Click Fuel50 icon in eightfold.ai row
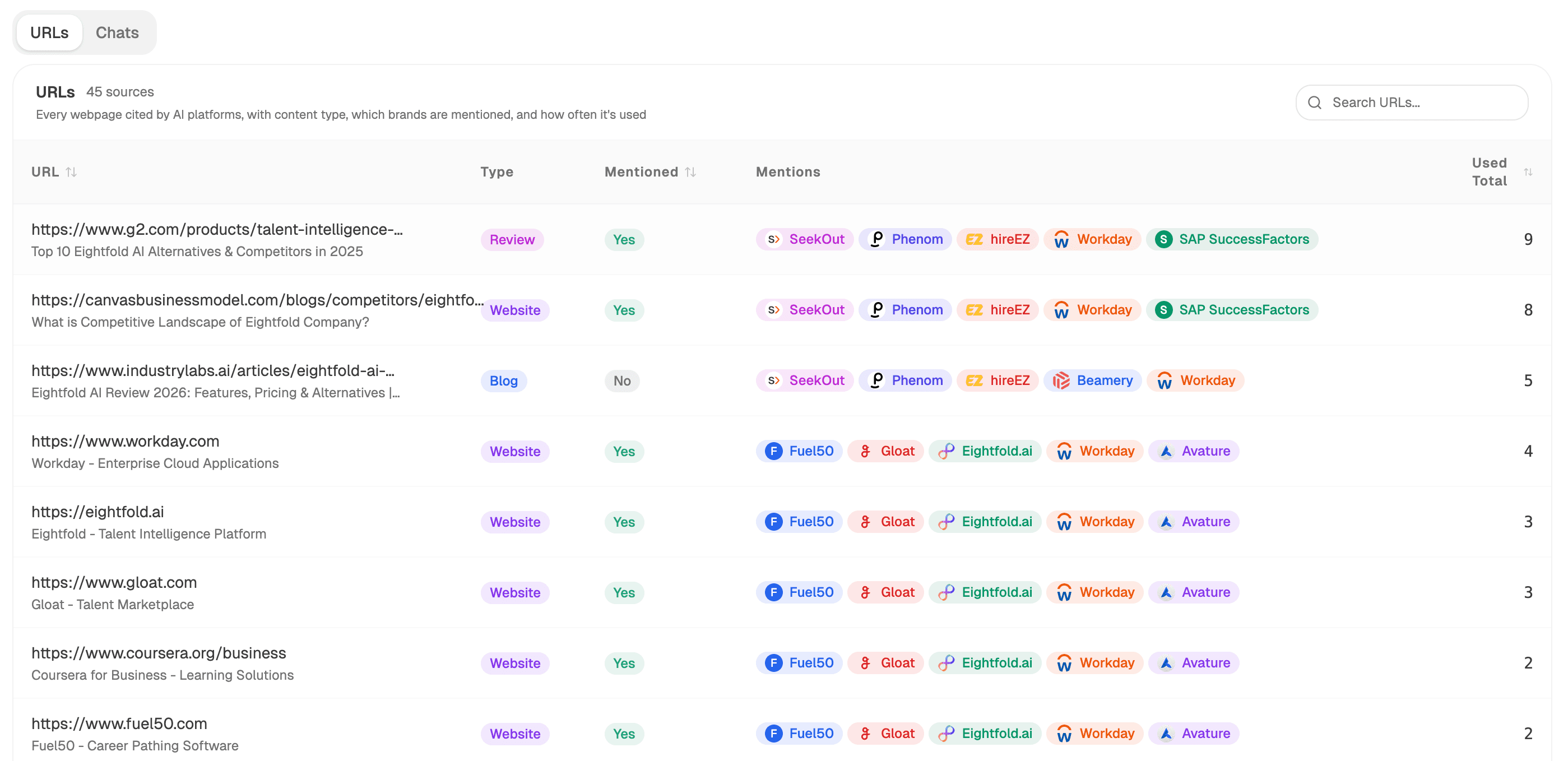The width and height of the screenshot is (1568, 761). click(x=773, y=522)
